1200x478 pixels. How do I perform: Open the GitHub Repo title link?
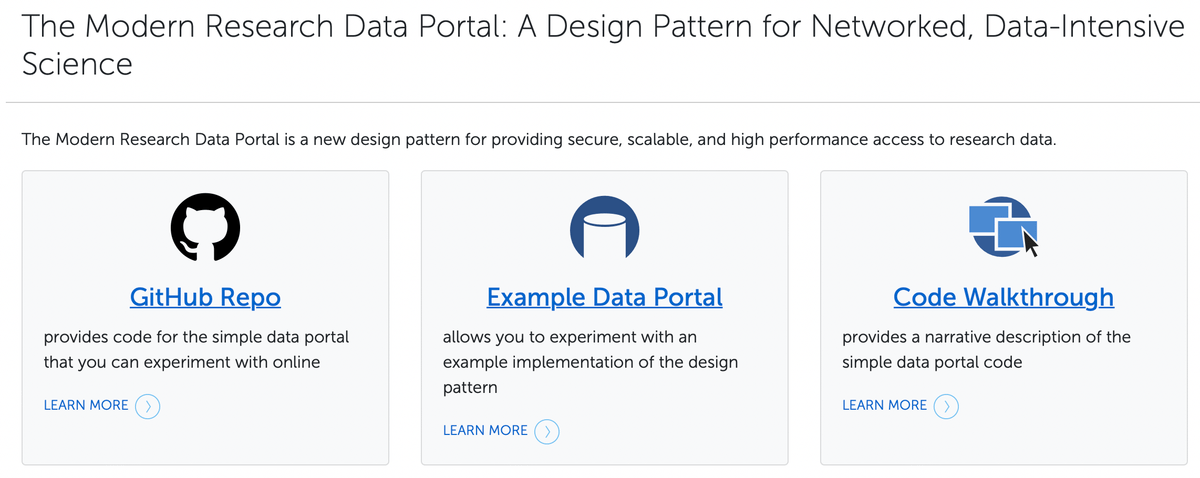point(205,297)
